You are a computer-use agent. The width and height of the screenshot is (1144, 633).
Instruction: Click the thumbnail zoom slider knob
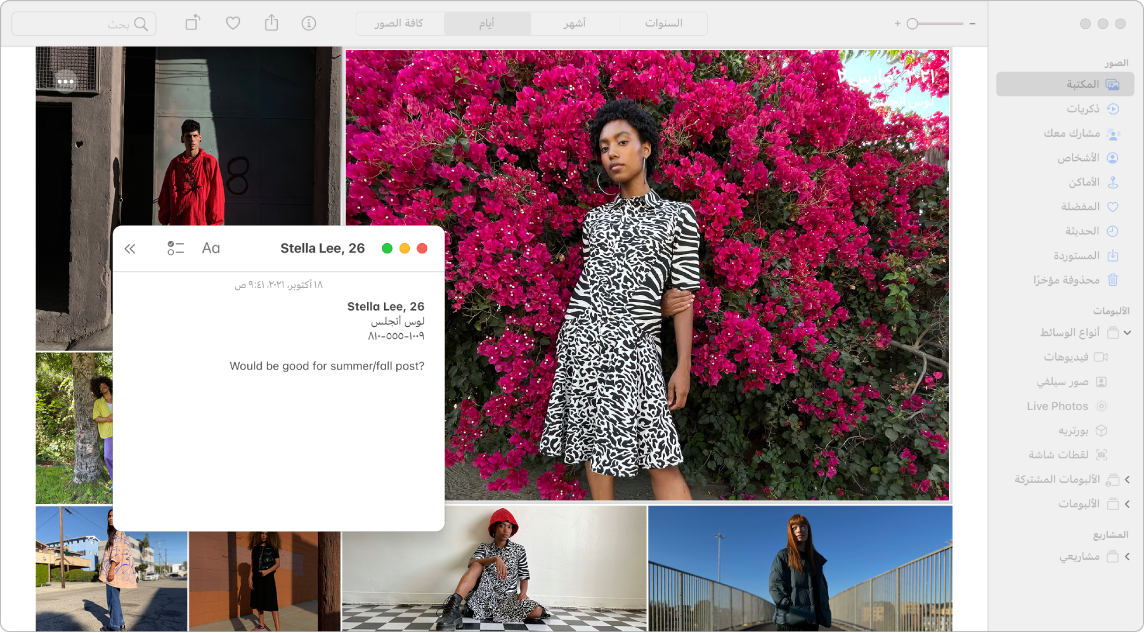(x=912, y=24)
